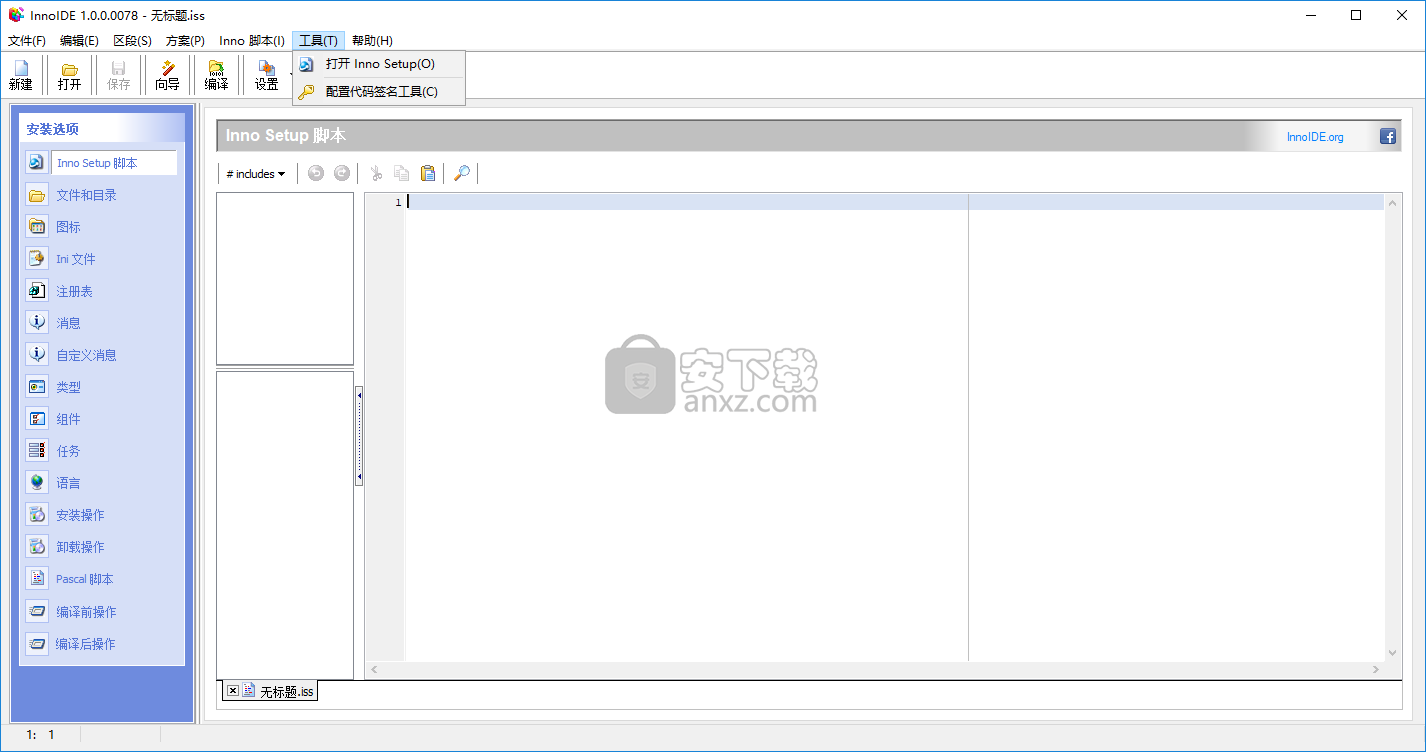
Task: Open the 任务 section icon
Action: click(37, 451)
